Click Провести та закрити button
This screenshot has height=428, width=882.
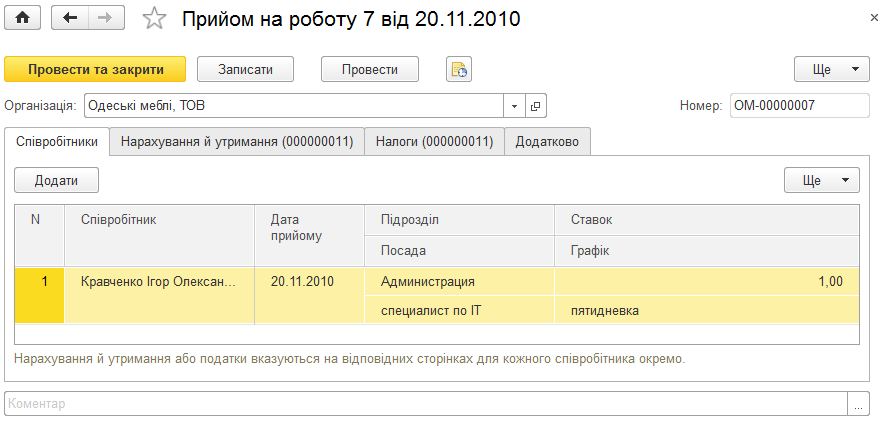95,70
